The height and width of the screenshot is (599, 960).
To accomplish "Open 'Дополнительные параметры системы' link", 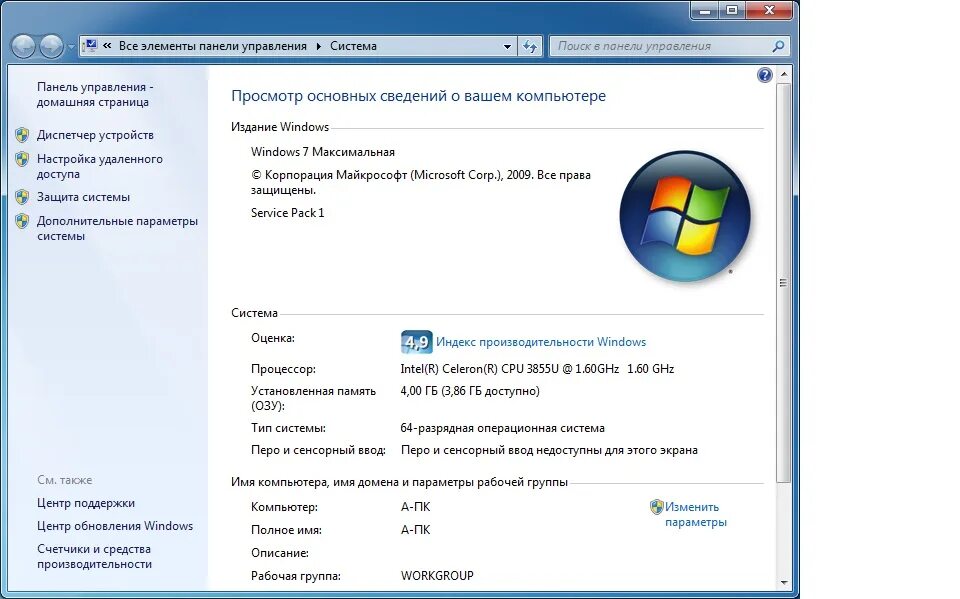I will pyautogui.click(x=118, y=228).
